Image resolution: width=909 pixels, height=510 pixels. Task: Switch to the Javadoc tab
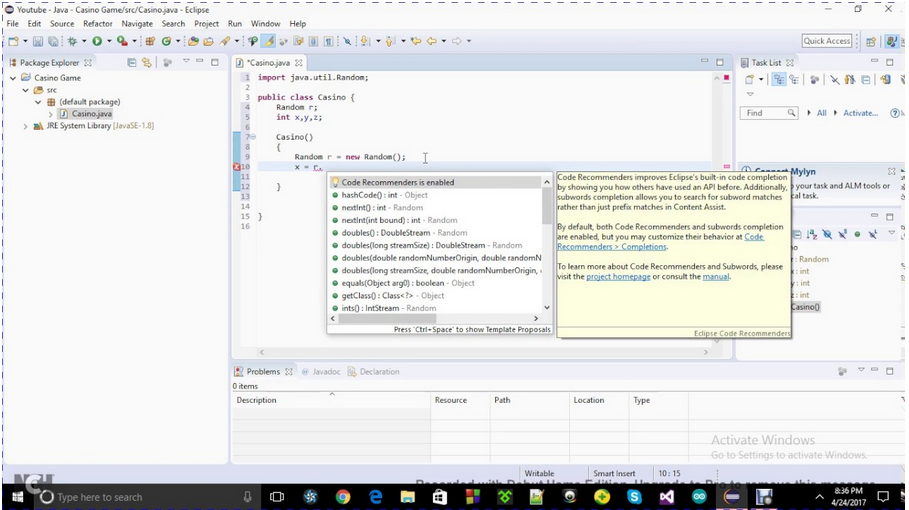pos(326,371)
